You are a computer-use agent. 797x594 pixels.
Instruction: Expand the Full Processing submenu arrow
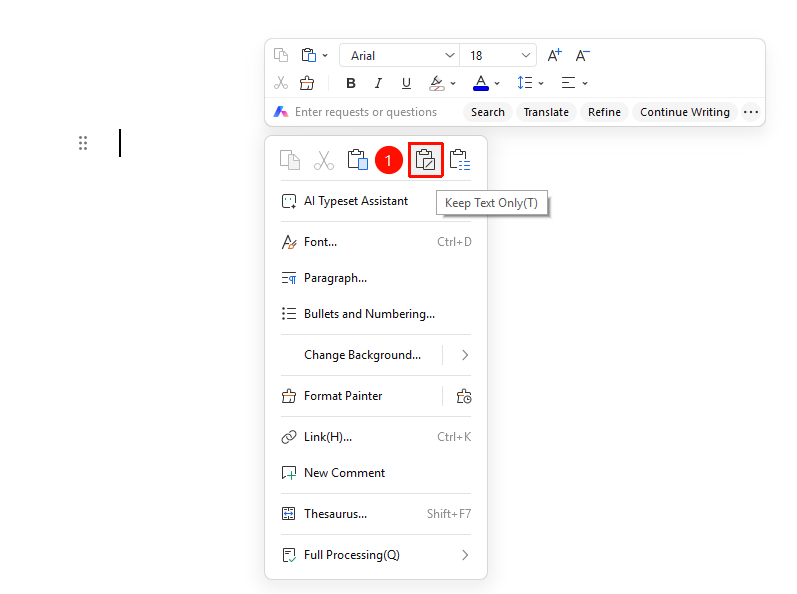click(x=465, y=555)
